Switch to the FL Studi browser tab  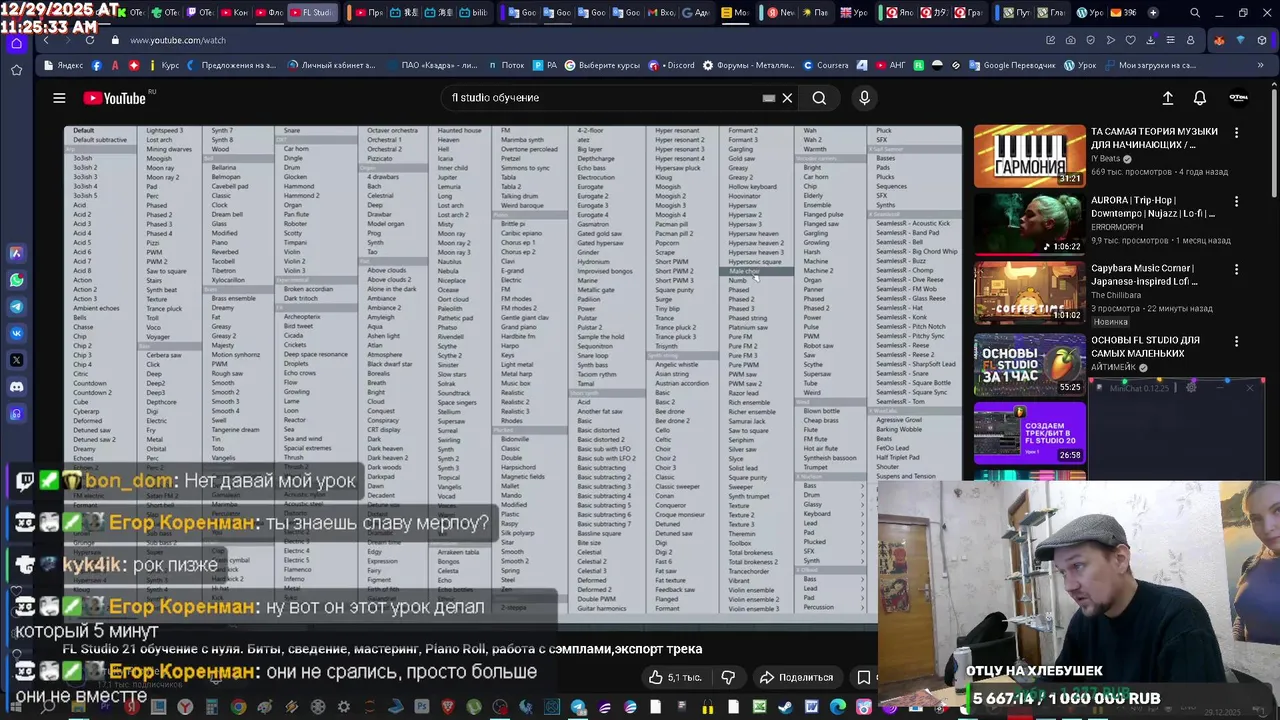pos(313,13)
